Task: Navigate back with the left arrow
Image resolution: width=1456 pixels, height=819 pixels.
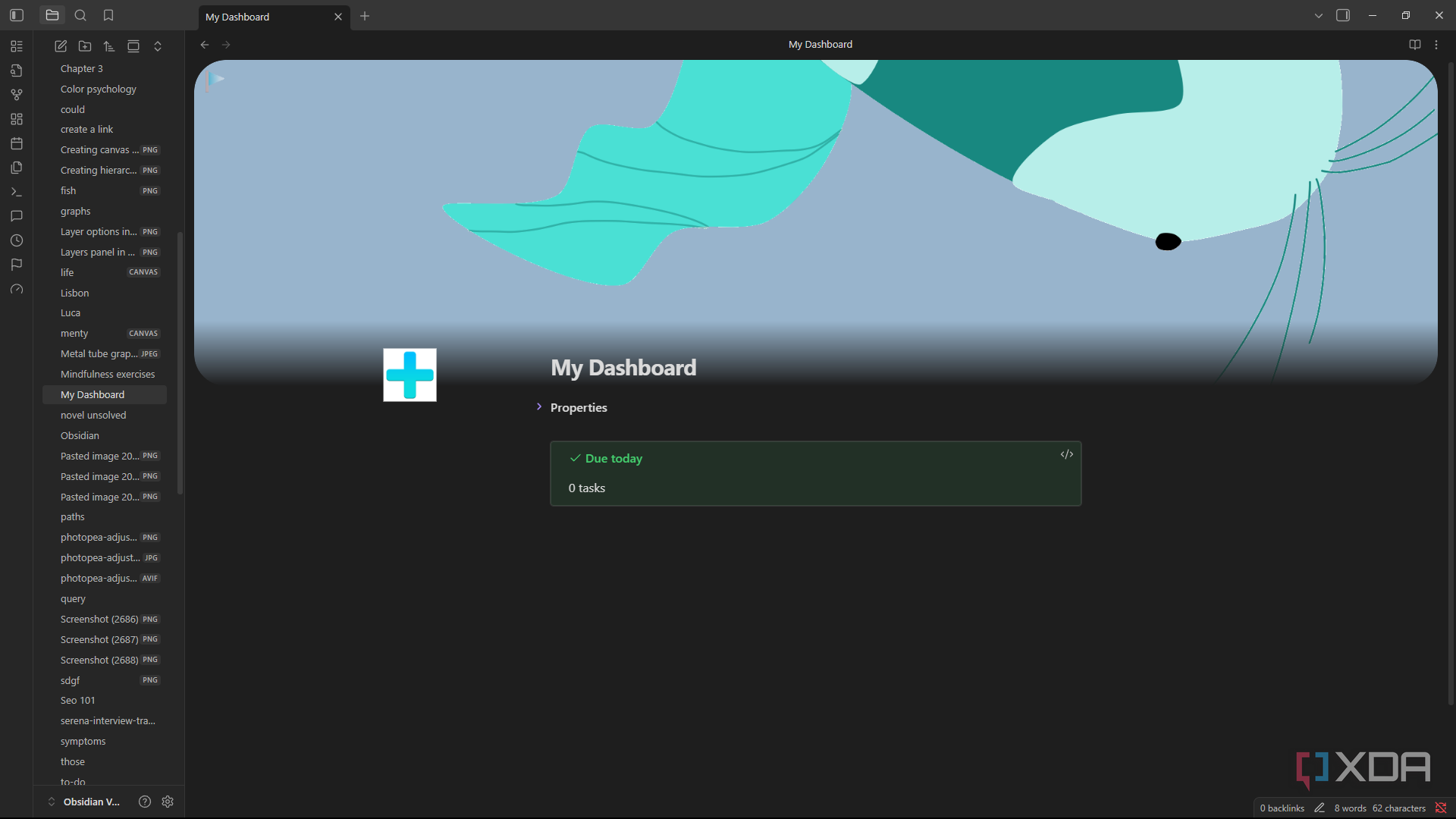Action: coord(205,45)
